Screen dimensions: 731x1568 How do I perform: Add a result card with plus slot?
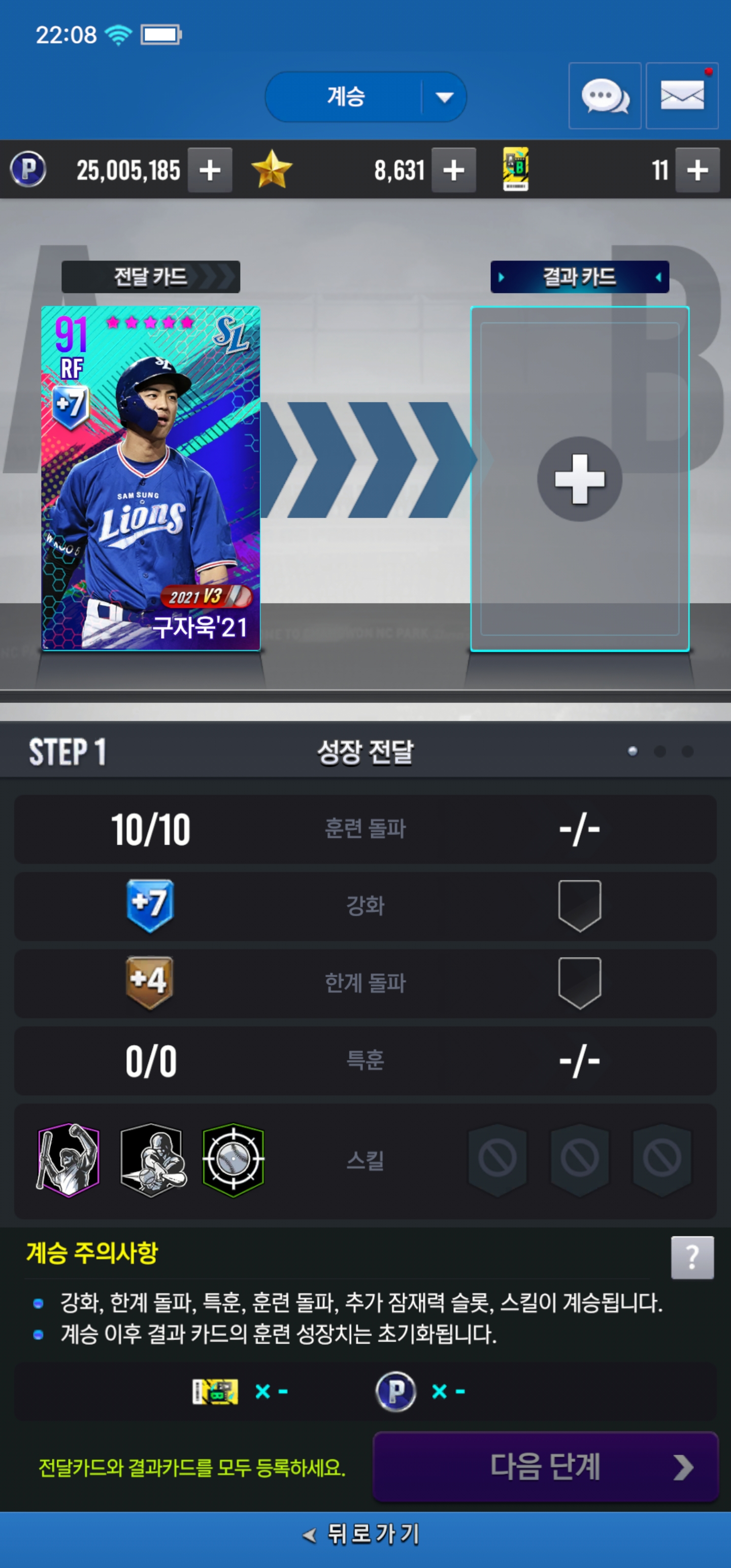pos(579,479)
